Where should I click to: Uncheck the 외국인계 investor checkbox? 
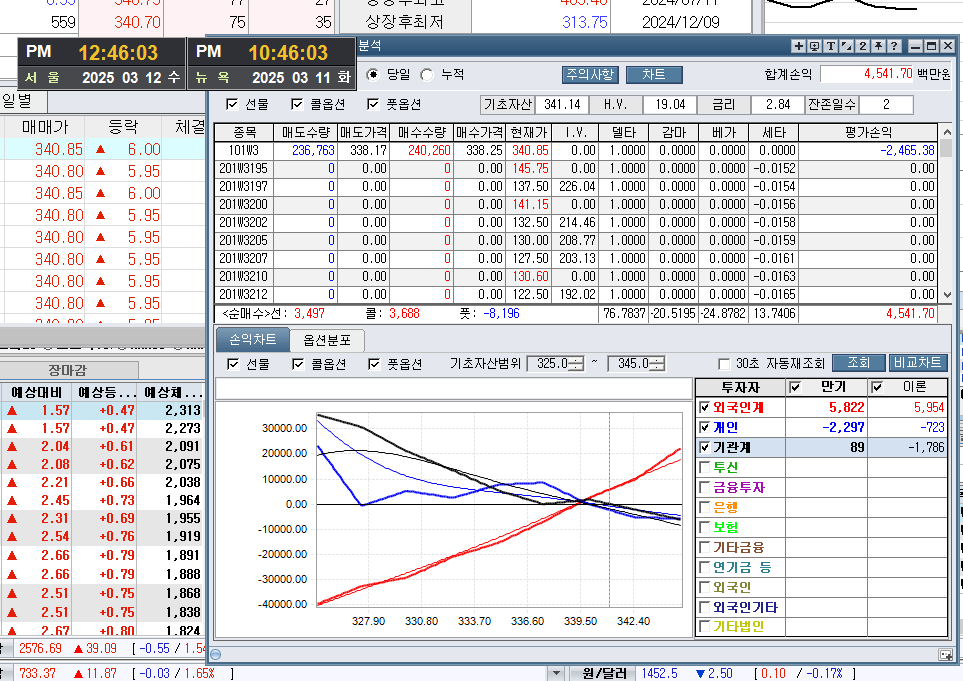pyautogui.click(x=705, y=407)
